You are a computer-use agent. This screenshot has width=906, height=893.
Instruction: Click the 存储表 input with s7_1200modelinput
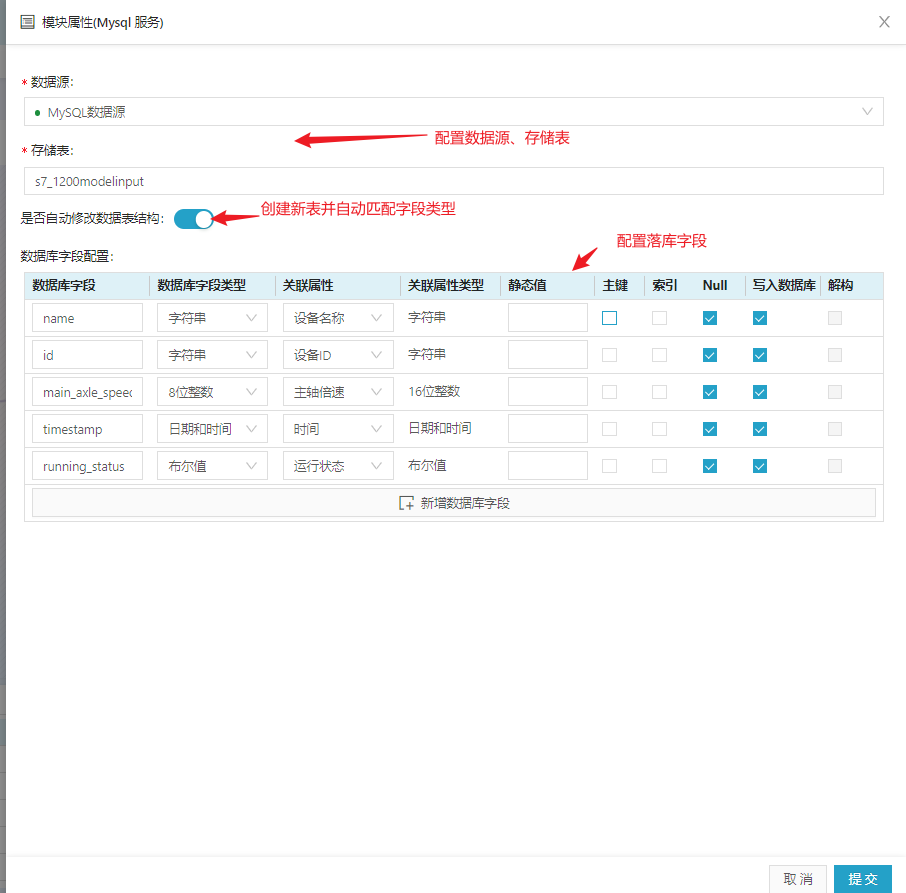point(454,181)
